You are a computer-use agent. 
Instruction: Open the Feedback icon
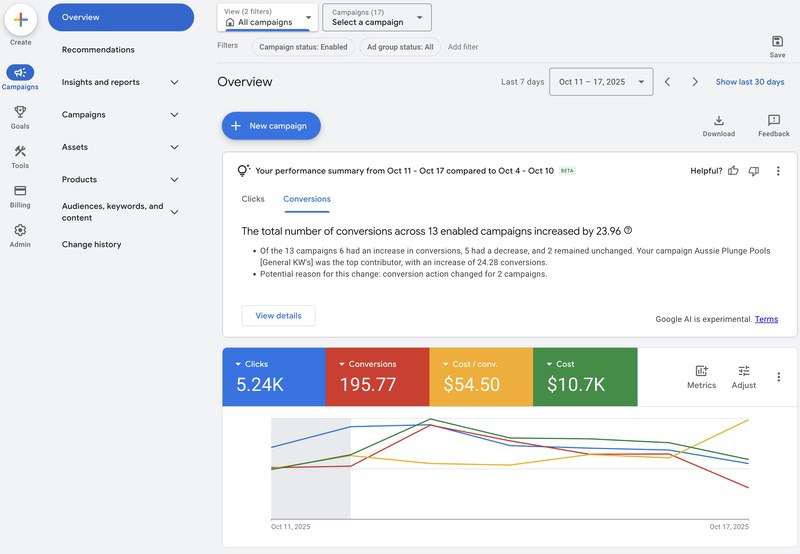pyautogui.click(x=773, y=121)
